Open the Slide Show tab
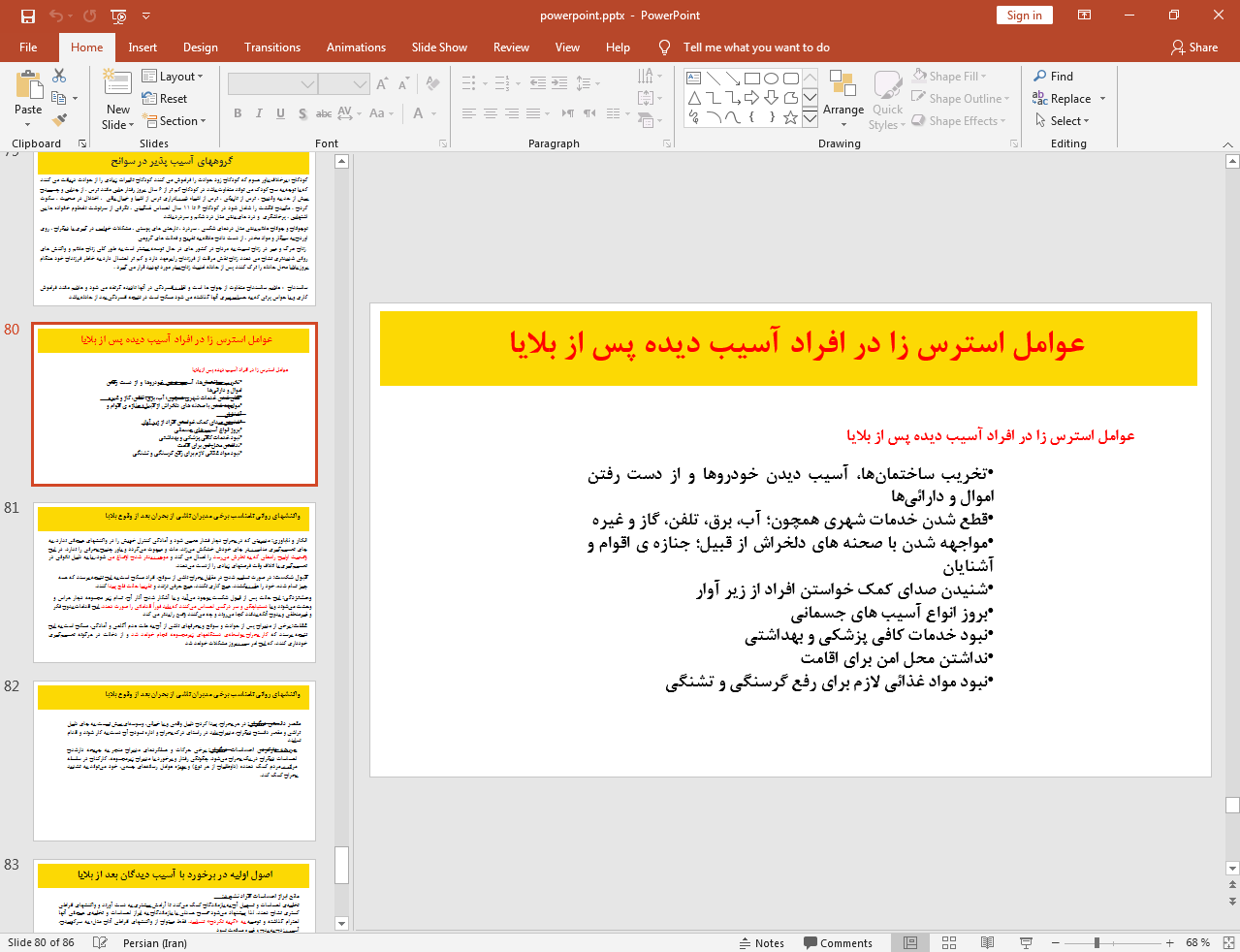1240x952 pixels. pos(439,48)
